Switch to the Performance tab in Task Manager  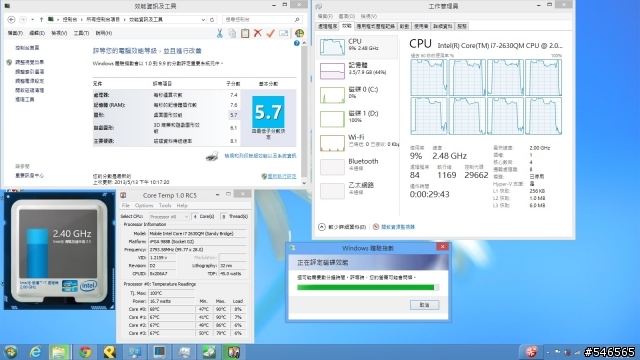click(x=347, y=26)
